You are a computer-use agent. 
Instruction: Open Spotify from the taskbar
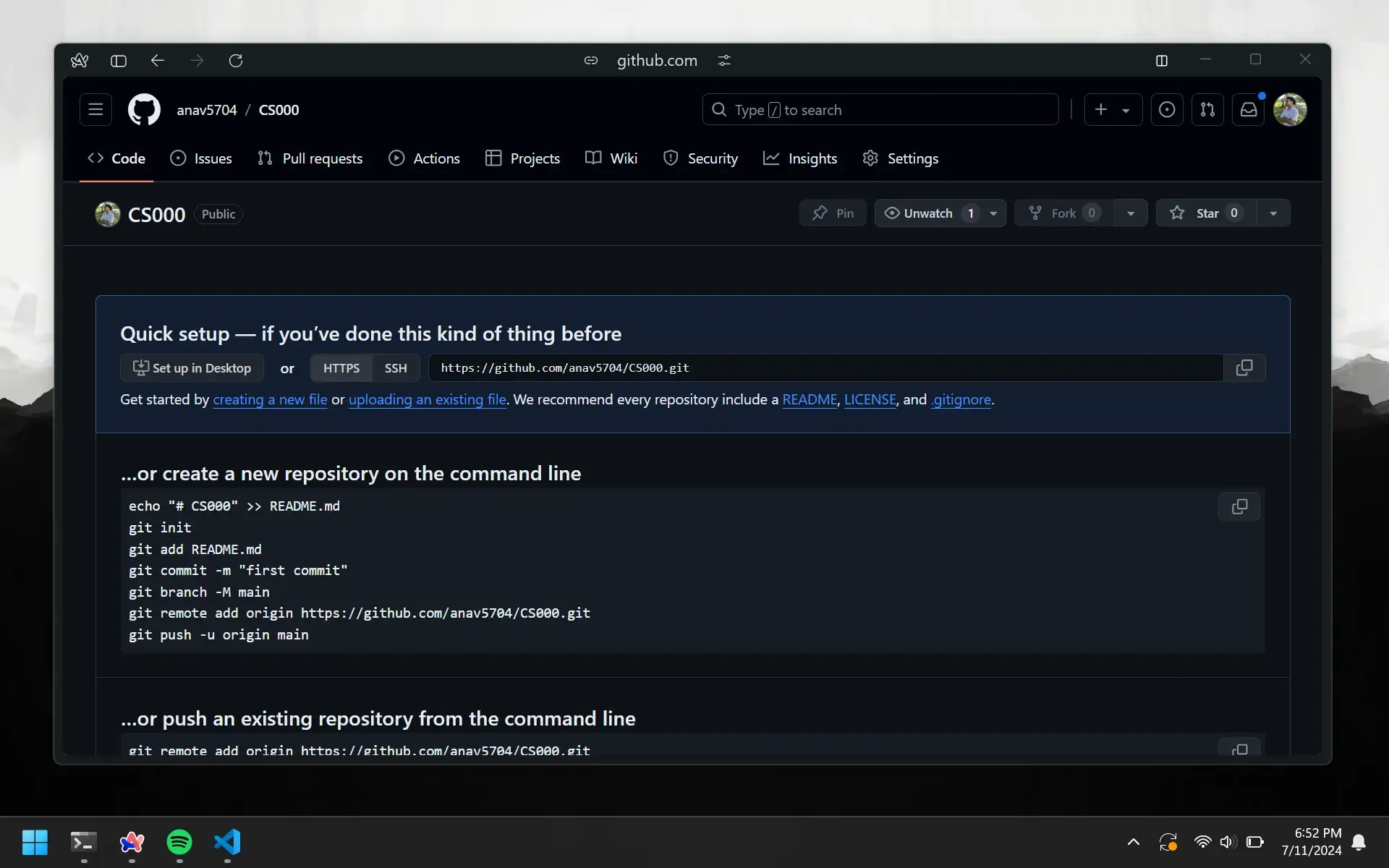[x=179, y=843]
